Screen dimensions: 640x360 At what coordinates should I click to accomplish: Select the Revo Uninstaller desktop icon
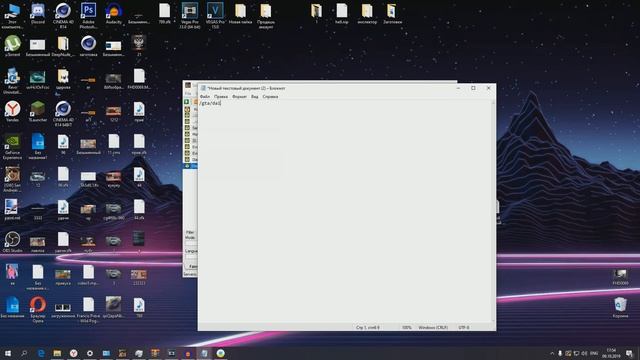click(12, 81)
